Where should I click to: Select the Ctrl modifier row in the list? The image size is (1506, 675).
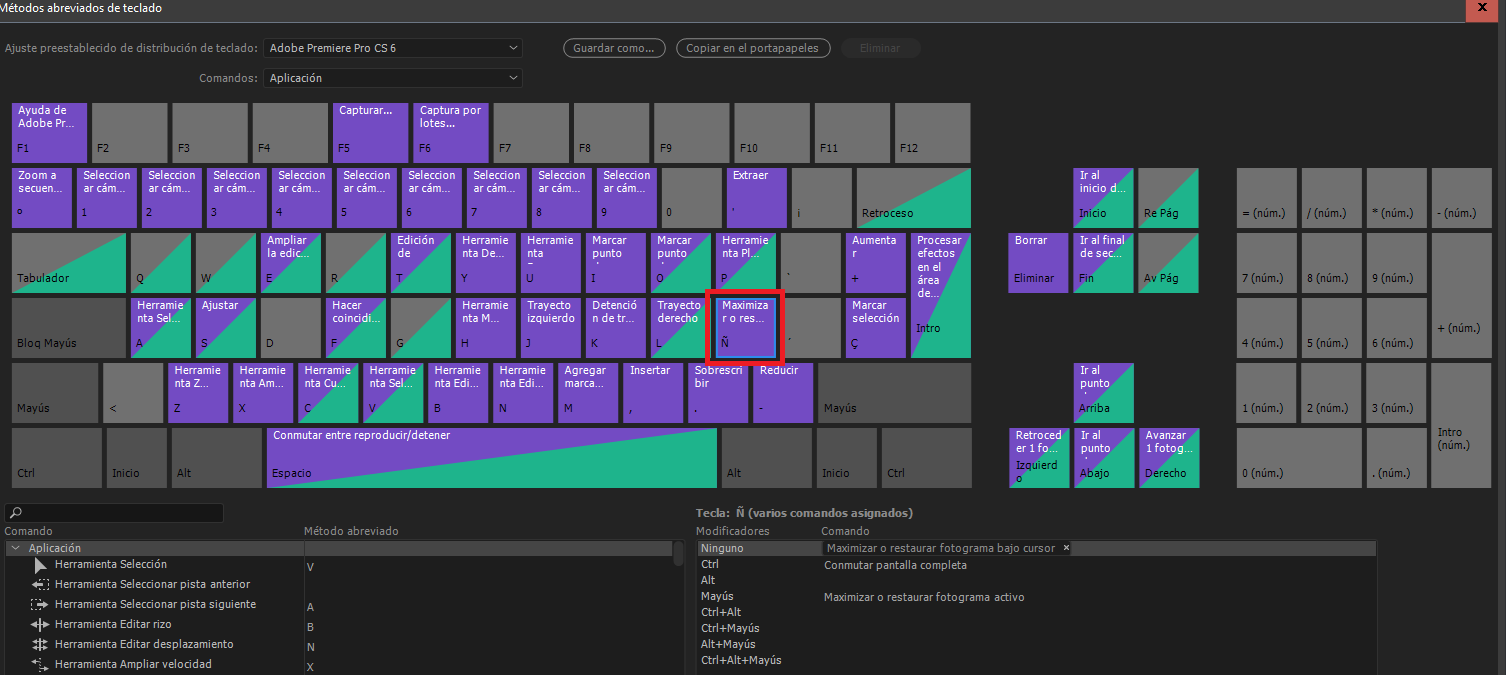pyautogui.click(x=1036, y=564)
